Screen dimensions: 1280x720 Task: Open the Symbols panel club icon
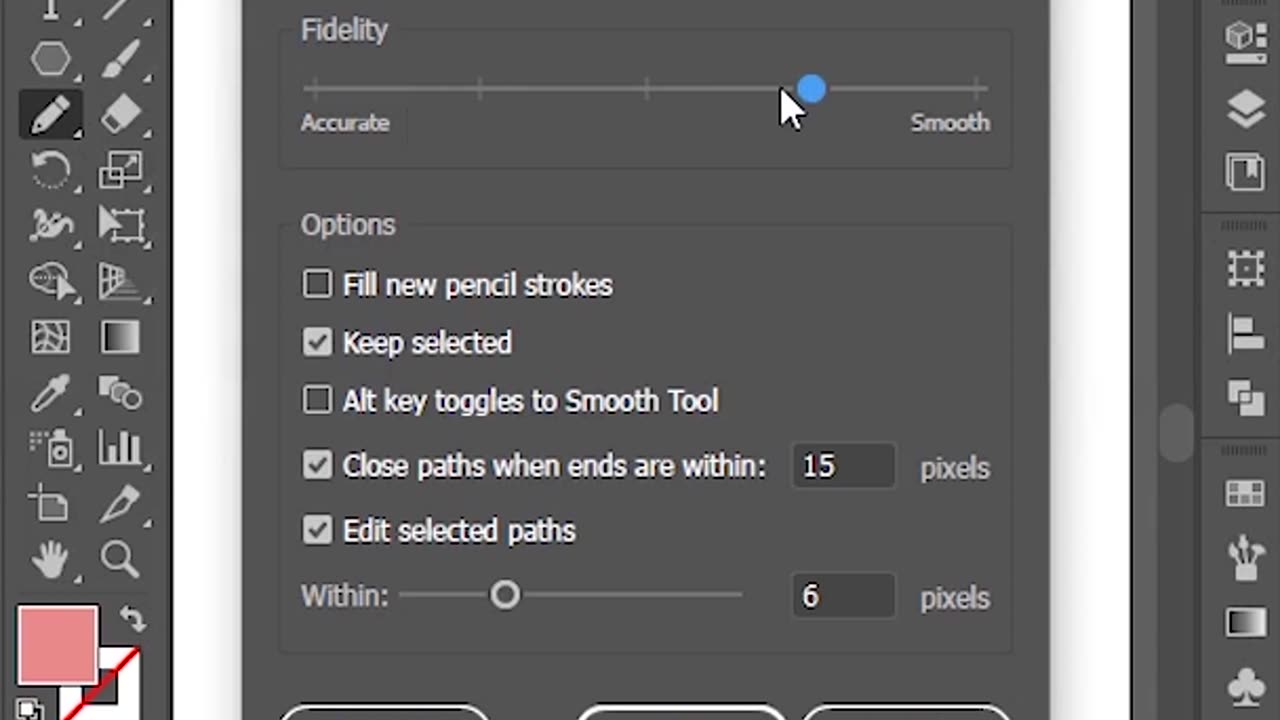tap(1245, 688)
